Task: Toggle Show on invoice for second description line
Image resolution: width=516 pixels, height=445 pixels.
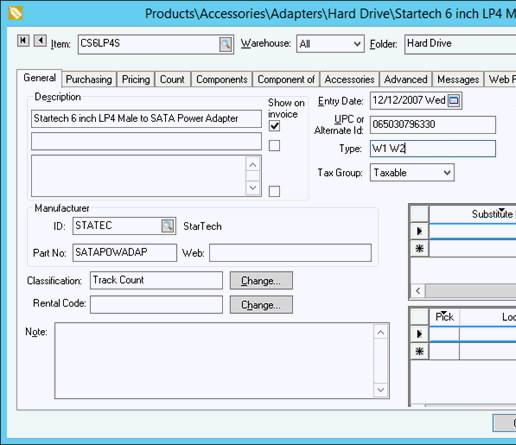Action: [274, 146]
